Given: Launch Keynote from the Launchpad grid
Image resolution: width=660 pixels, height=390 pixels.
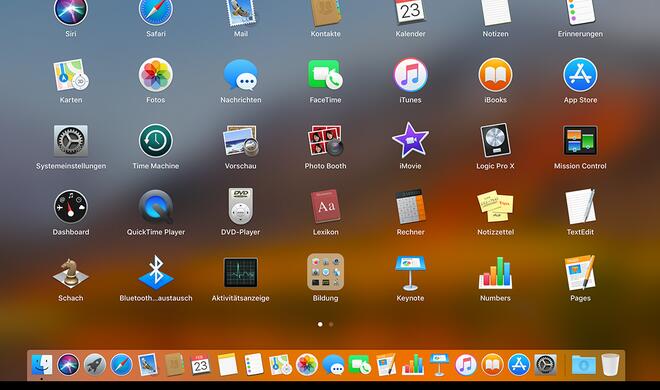Looking at the screenshot, I should (410, 273).
